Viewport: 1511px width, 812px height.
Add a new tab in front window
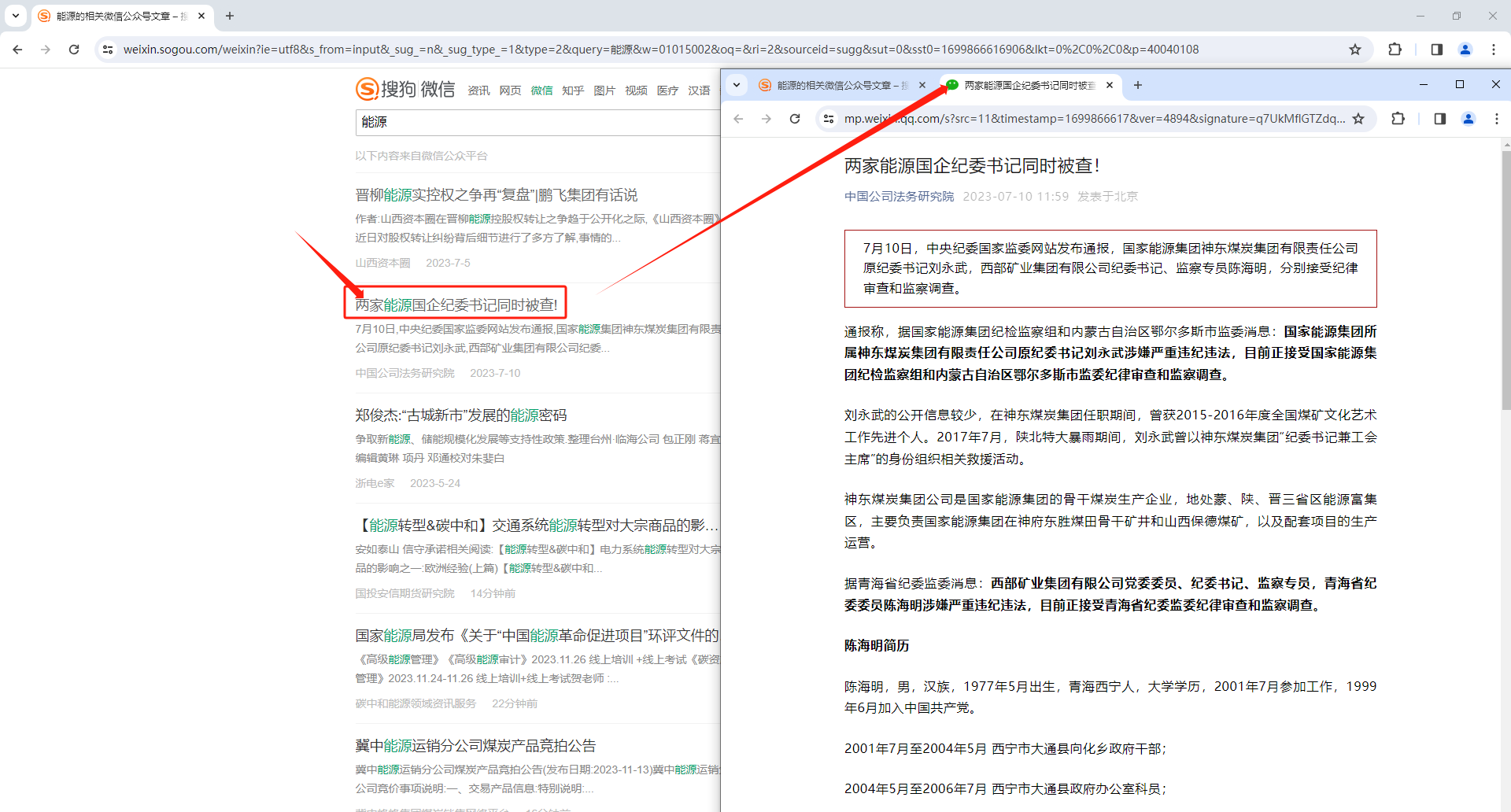coord(1138,85)
